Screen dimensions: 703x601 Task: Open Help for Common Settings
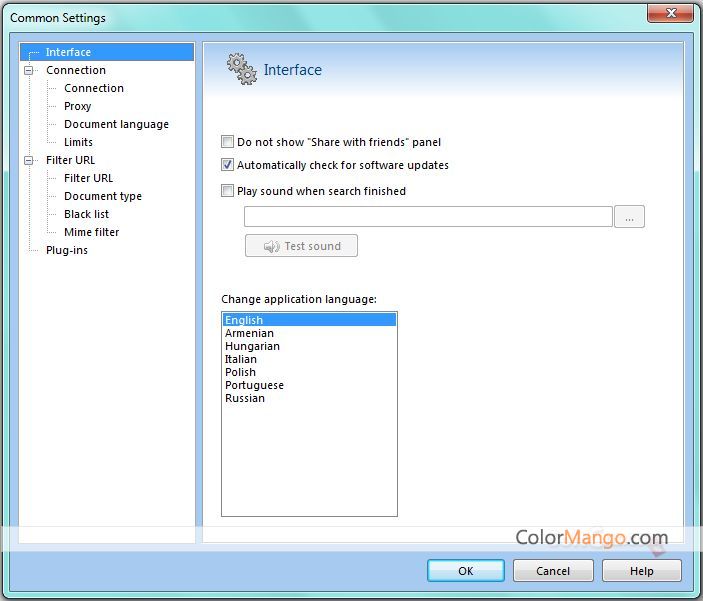click(641, 571)
